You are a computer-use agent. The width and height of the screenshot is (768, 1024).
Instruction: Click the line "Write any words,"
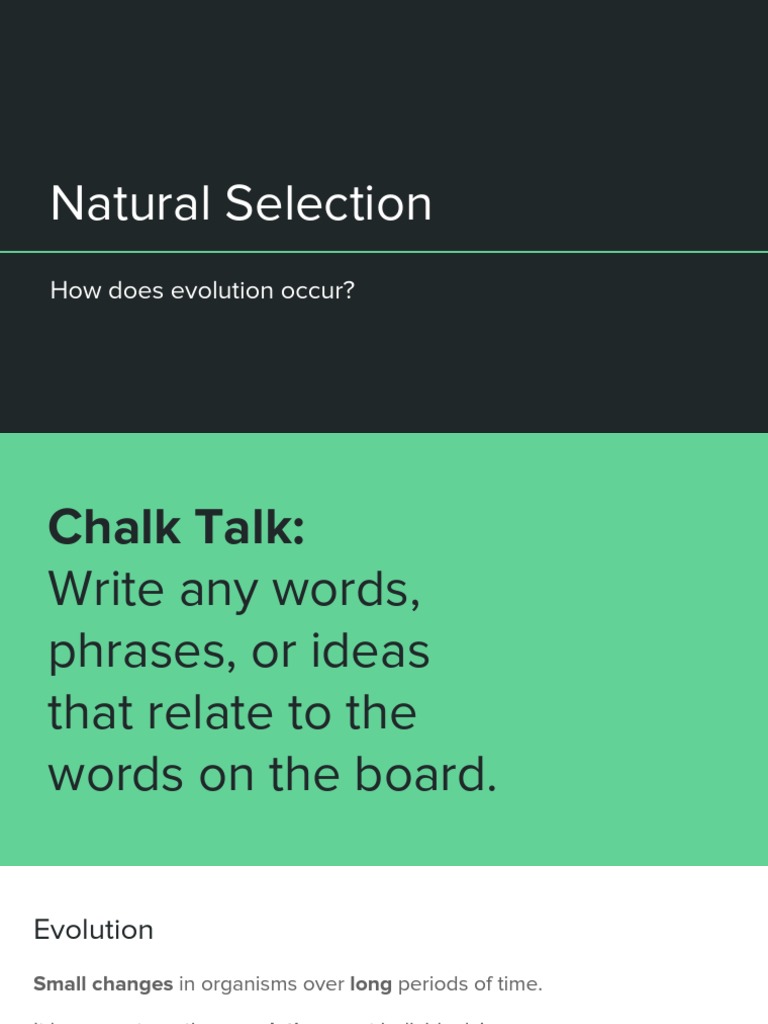pos(234,590)
